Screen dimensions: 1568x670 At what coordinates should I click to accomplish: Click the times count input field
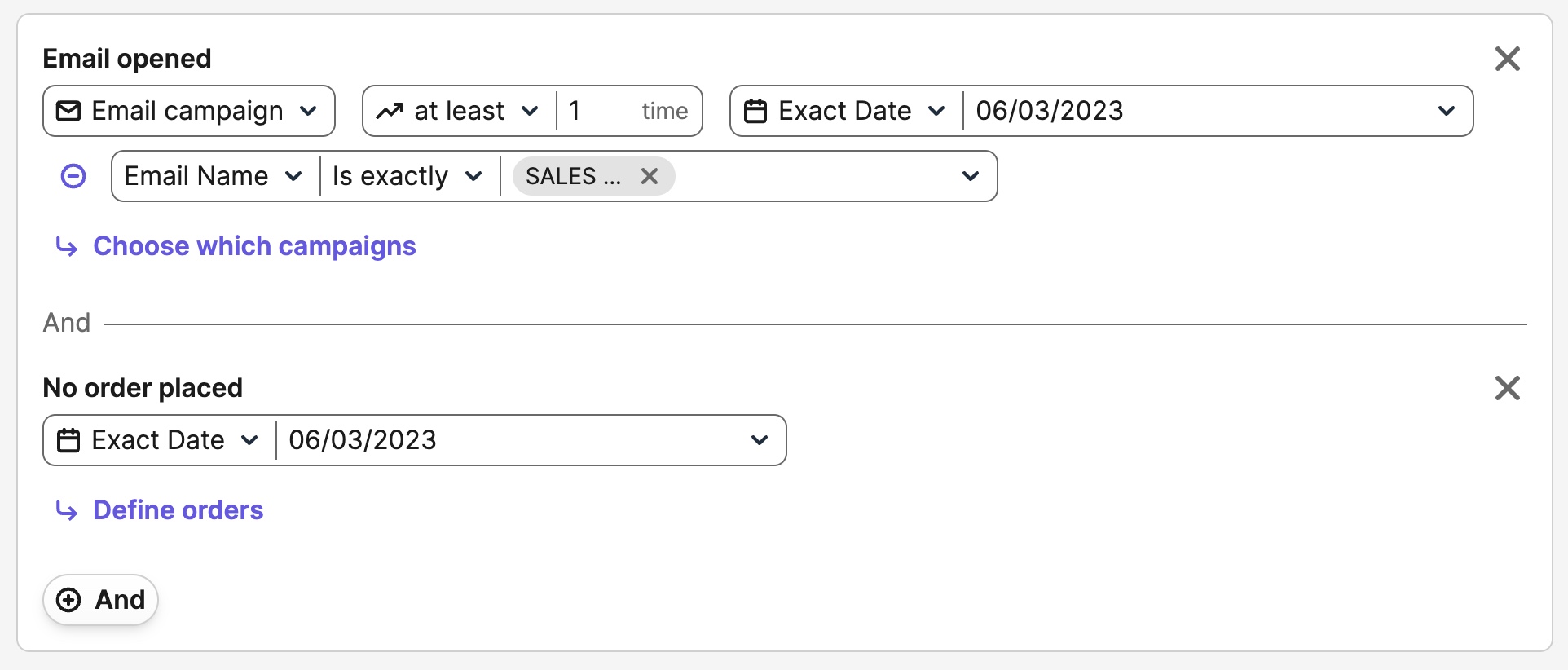tap(601, 111)
